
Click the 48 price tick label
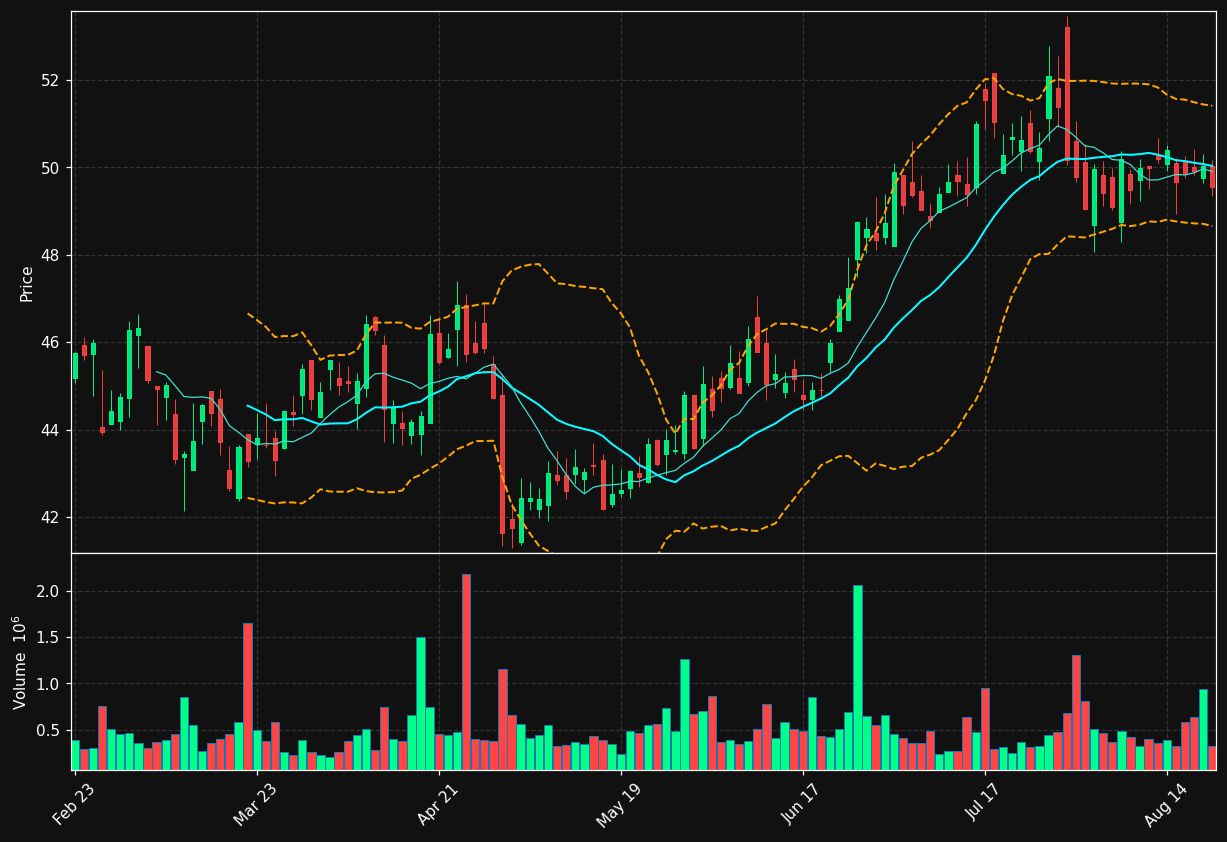click(51, 255)
